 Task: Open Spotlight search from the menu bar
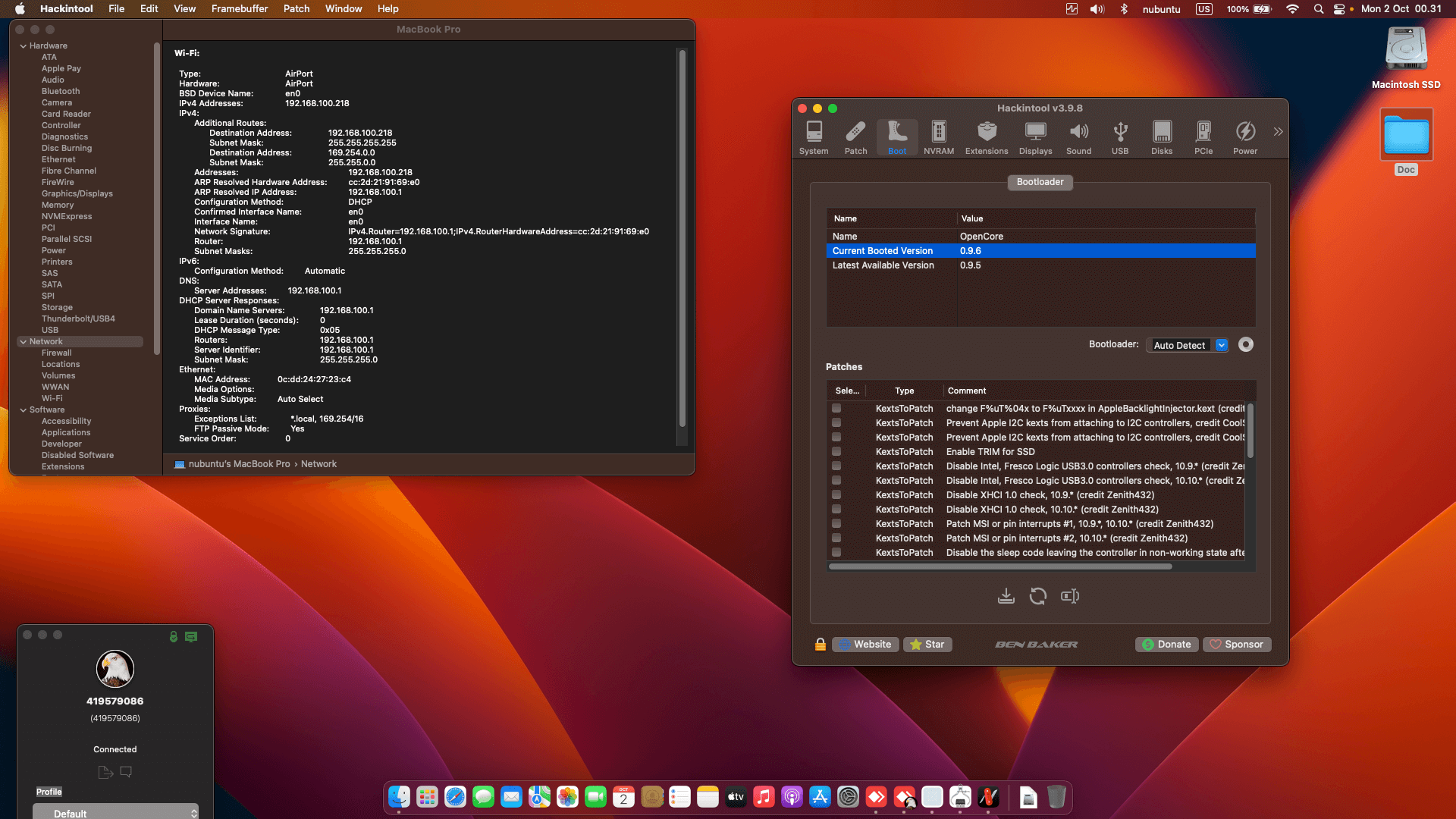1318,8
